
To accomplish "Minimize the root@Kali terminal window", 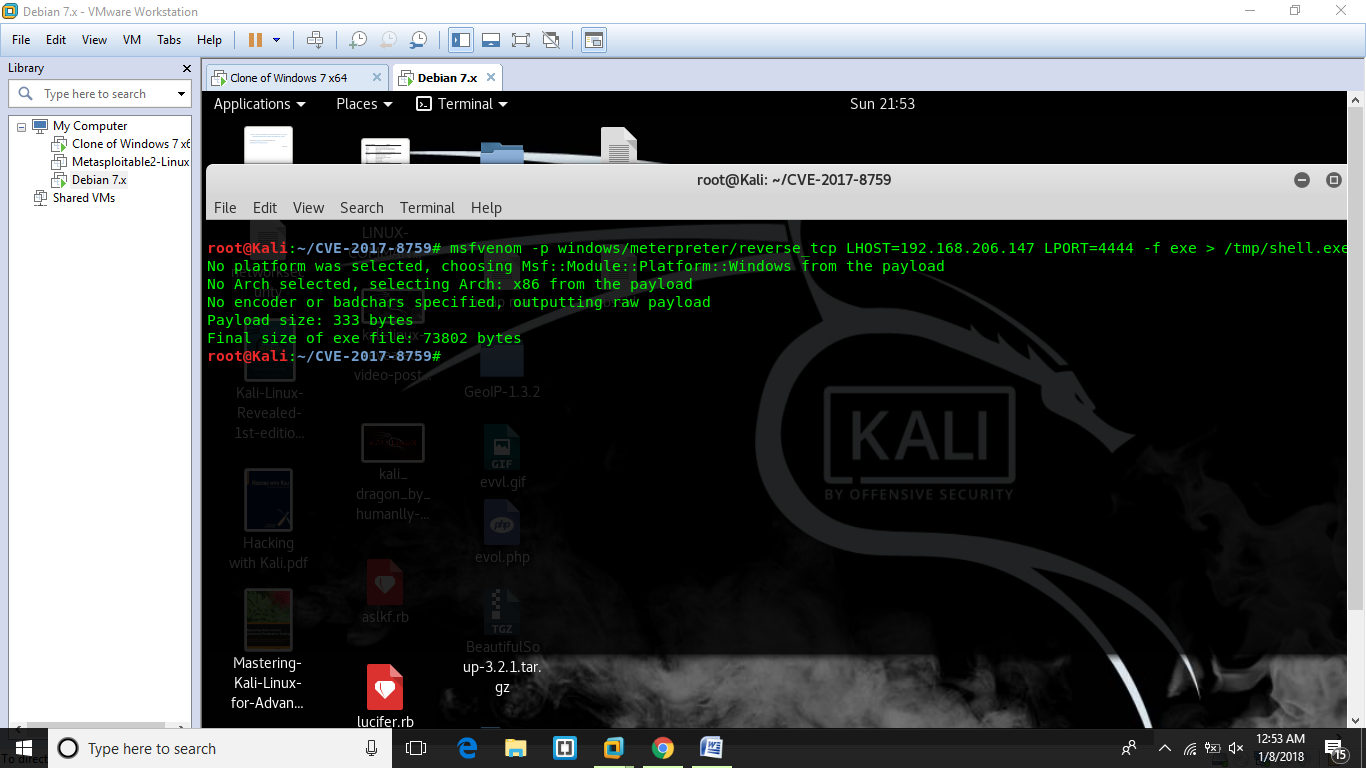I will pyautogui.click(x=1302, y=180).
